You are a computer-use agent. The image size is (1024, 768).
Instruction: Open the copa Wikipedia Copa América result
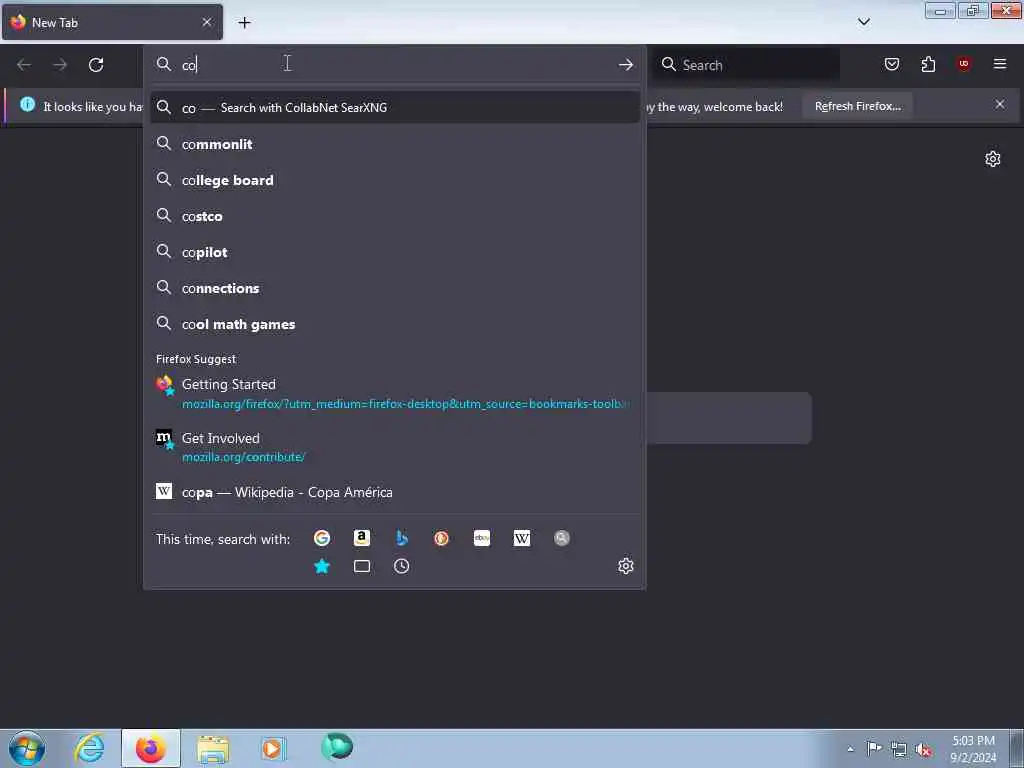point(394,492)
